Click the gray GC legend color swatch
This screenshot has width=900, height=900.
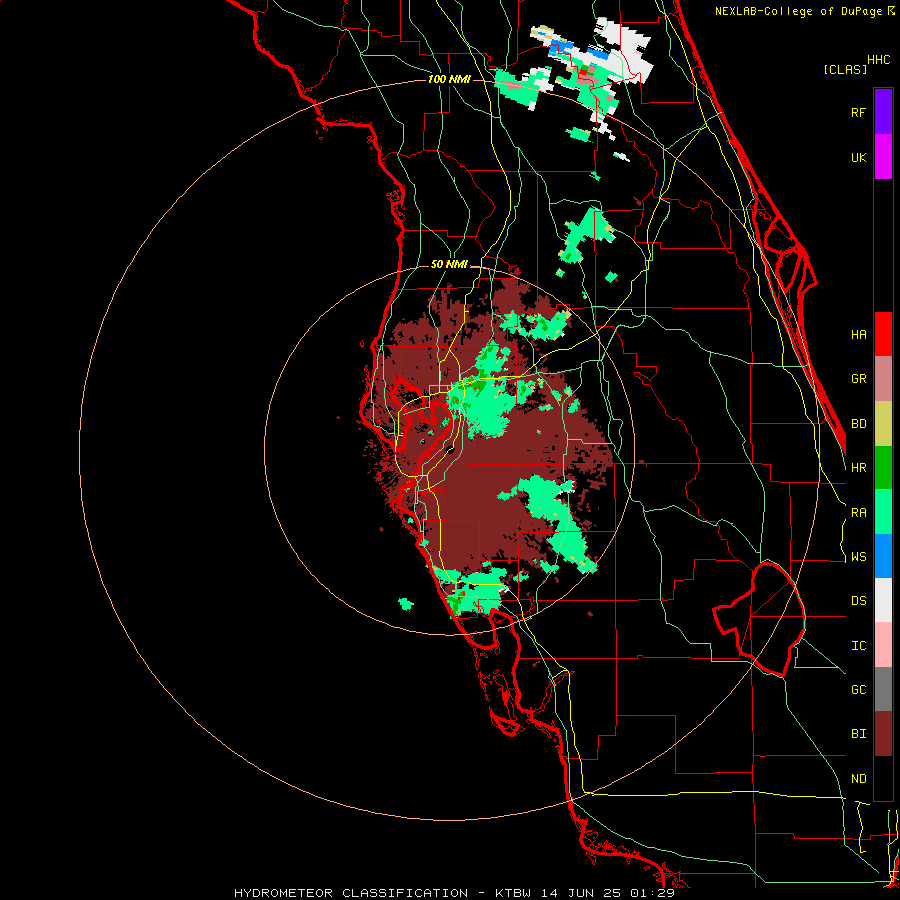pos(883,689)
